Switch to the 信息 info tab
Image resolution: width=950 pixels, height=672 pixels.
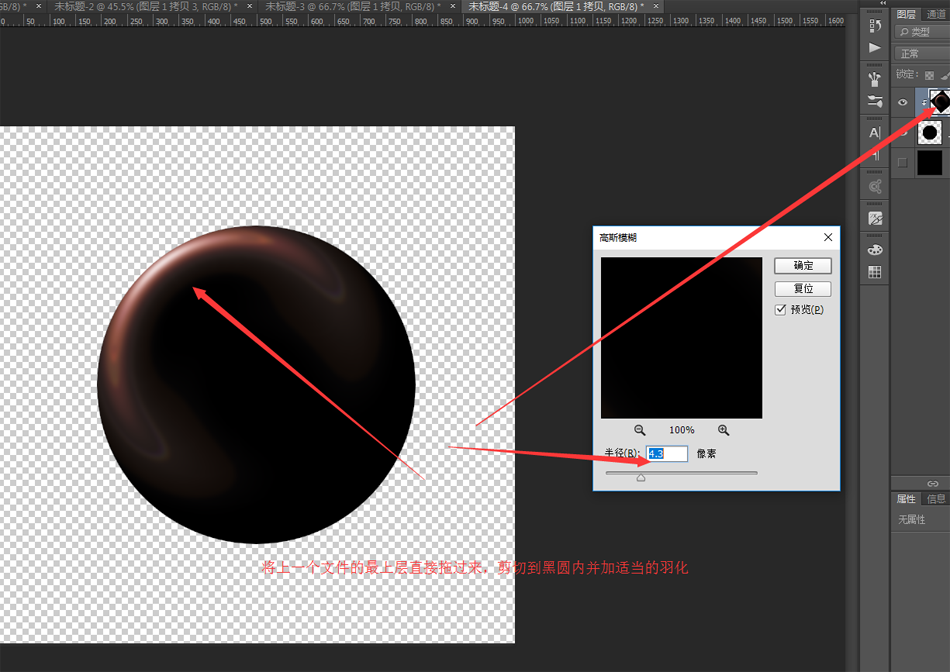click(936, 499)
